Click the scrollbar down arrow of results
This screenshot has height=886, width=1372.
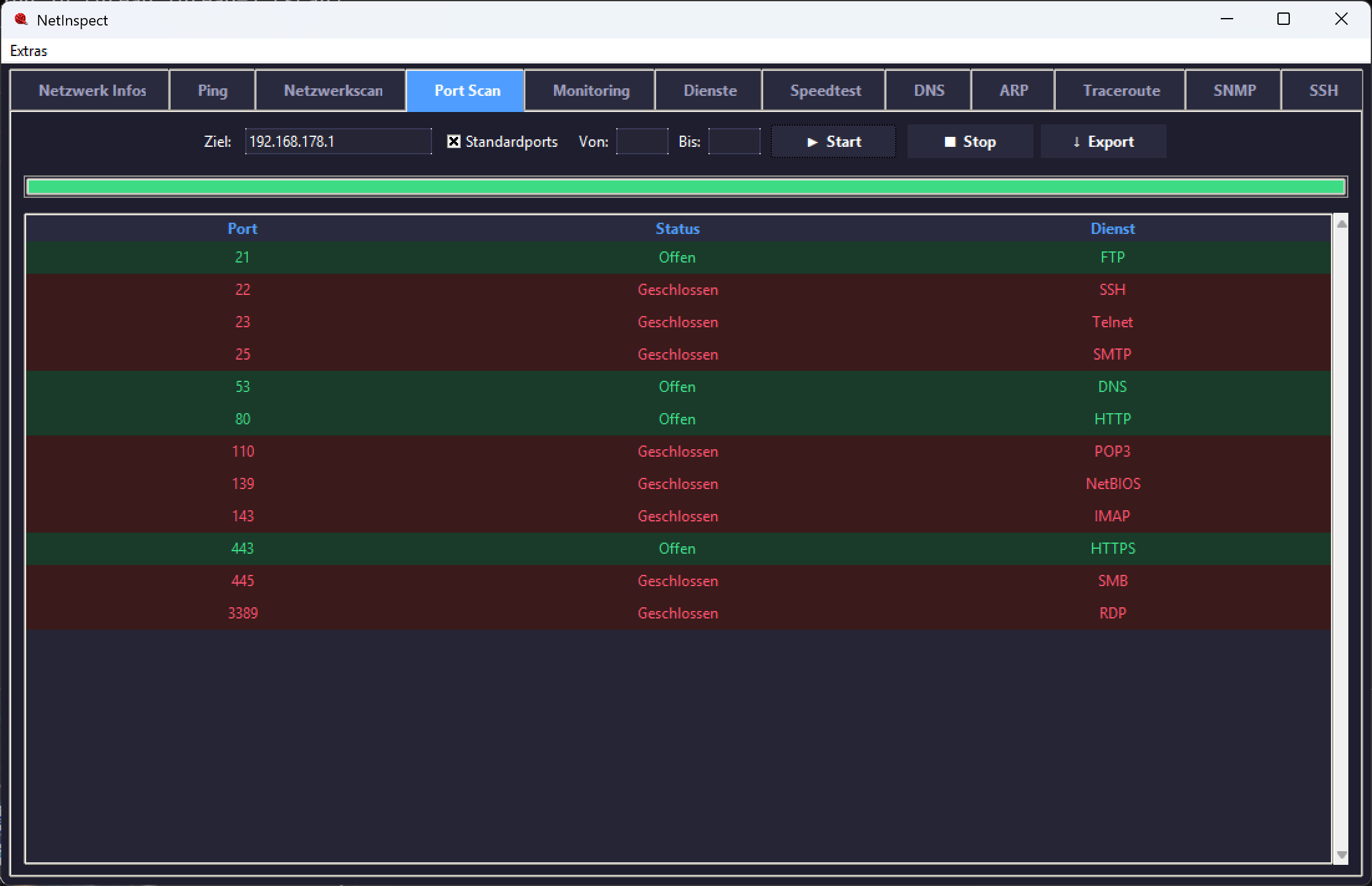(1341, 855)
